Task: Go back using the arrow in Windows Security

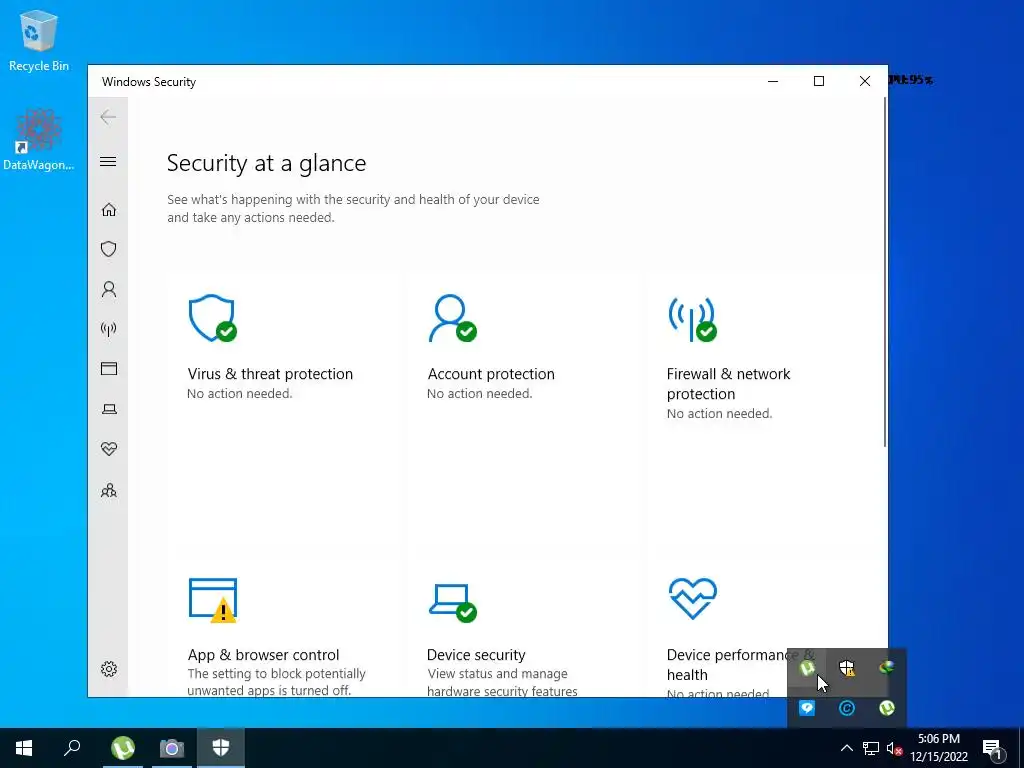Action: [x=108, y=118]
